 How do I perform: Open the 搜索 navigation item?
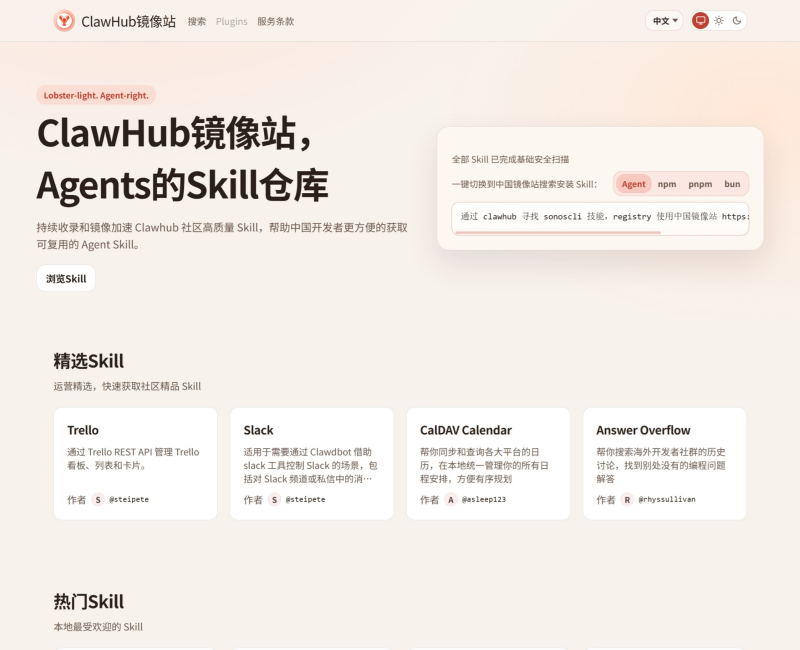tap(197, 21)
